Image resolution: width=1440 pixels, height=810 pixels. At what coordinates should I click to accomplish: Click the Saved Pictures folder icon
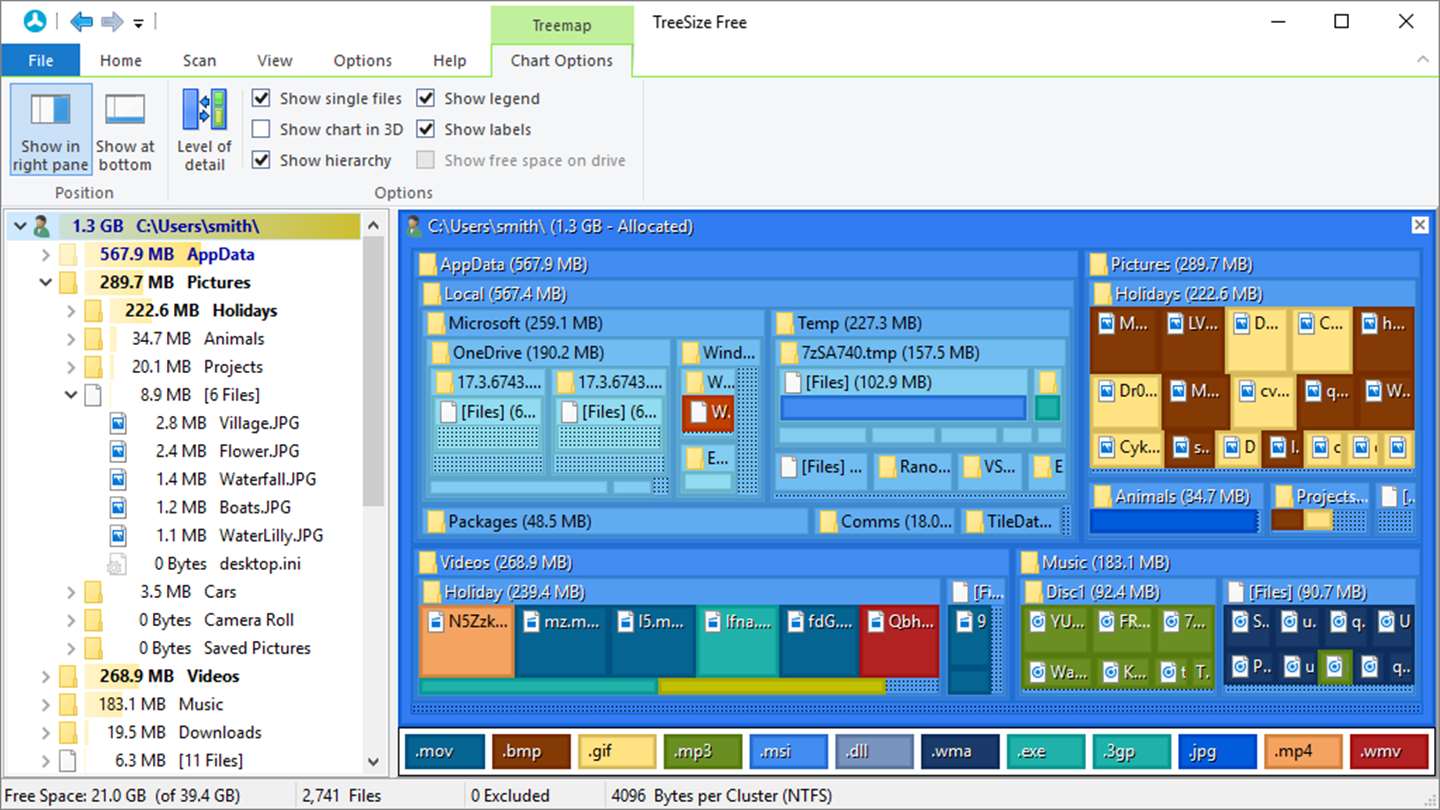coord(93,648)
